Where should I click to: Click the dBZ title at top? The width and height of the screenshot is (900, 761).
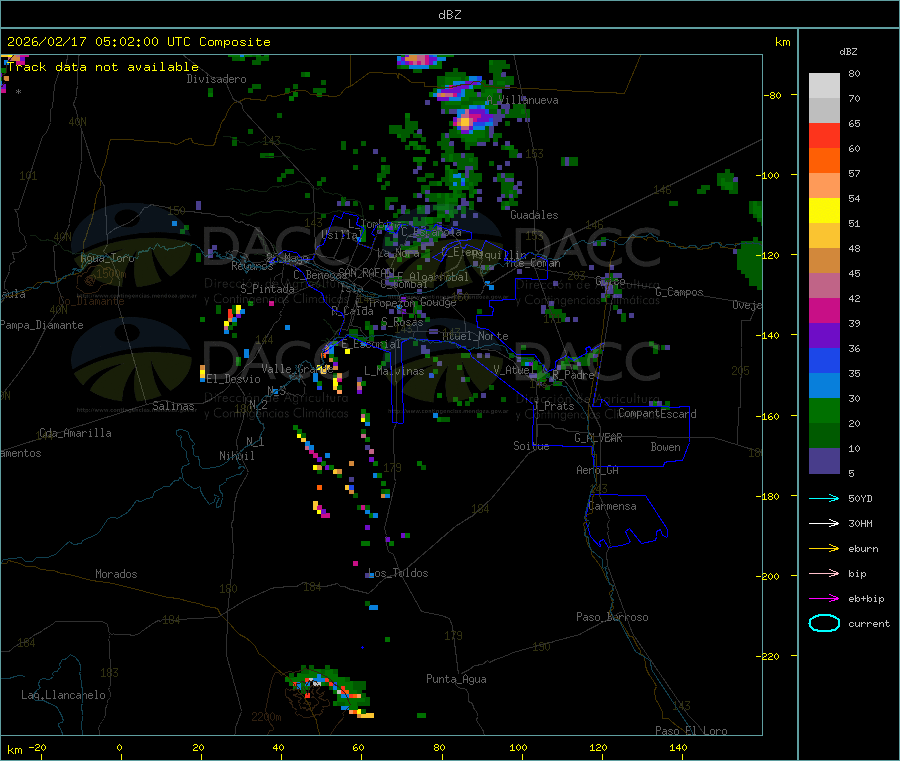point(449,15)
